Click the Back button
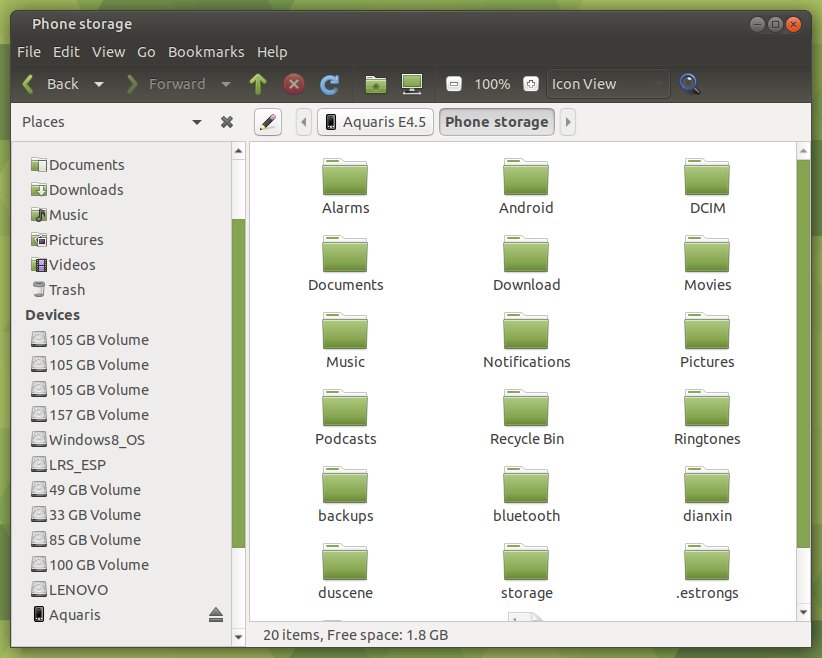 point(52,84)
